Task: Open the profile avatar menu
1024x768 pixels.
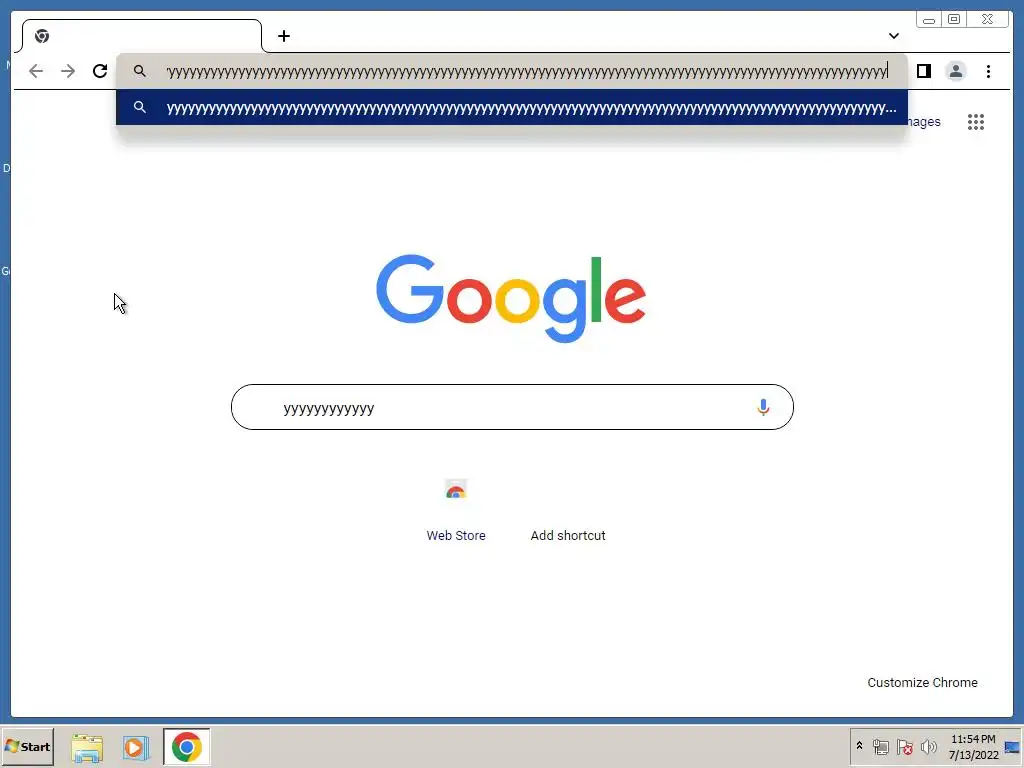Action: 955,71
